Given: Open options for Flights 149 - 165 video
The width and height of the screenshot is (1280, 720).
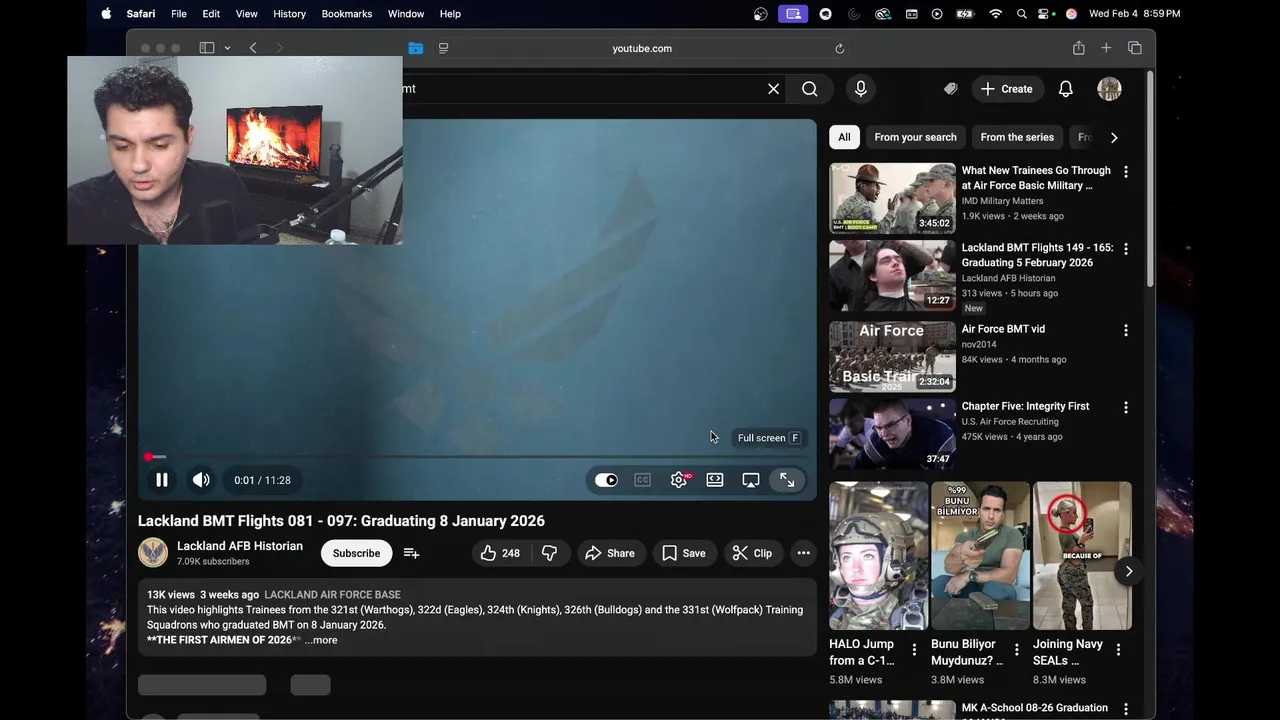Looking at the screenshot, I should [x=1126, y=249].
